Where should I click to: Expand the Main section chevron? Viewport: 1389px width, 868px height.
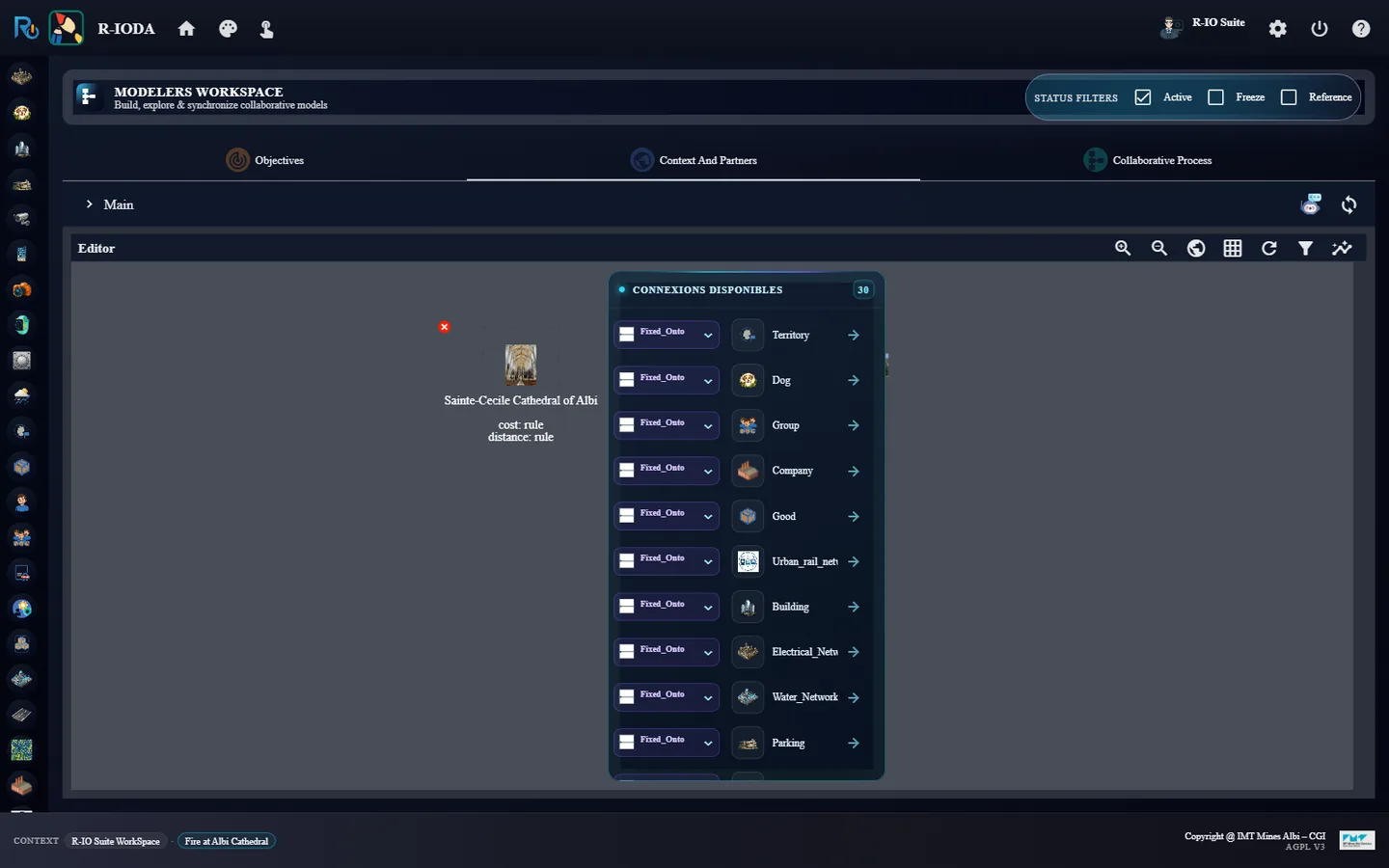click(89, 204)
